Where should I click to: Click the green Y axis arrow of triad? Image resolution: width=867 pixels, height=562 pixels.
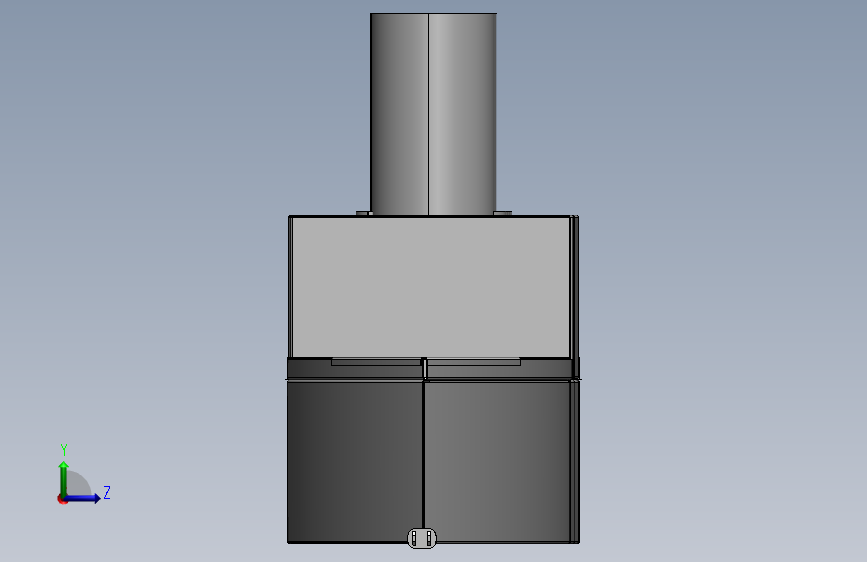64,479
